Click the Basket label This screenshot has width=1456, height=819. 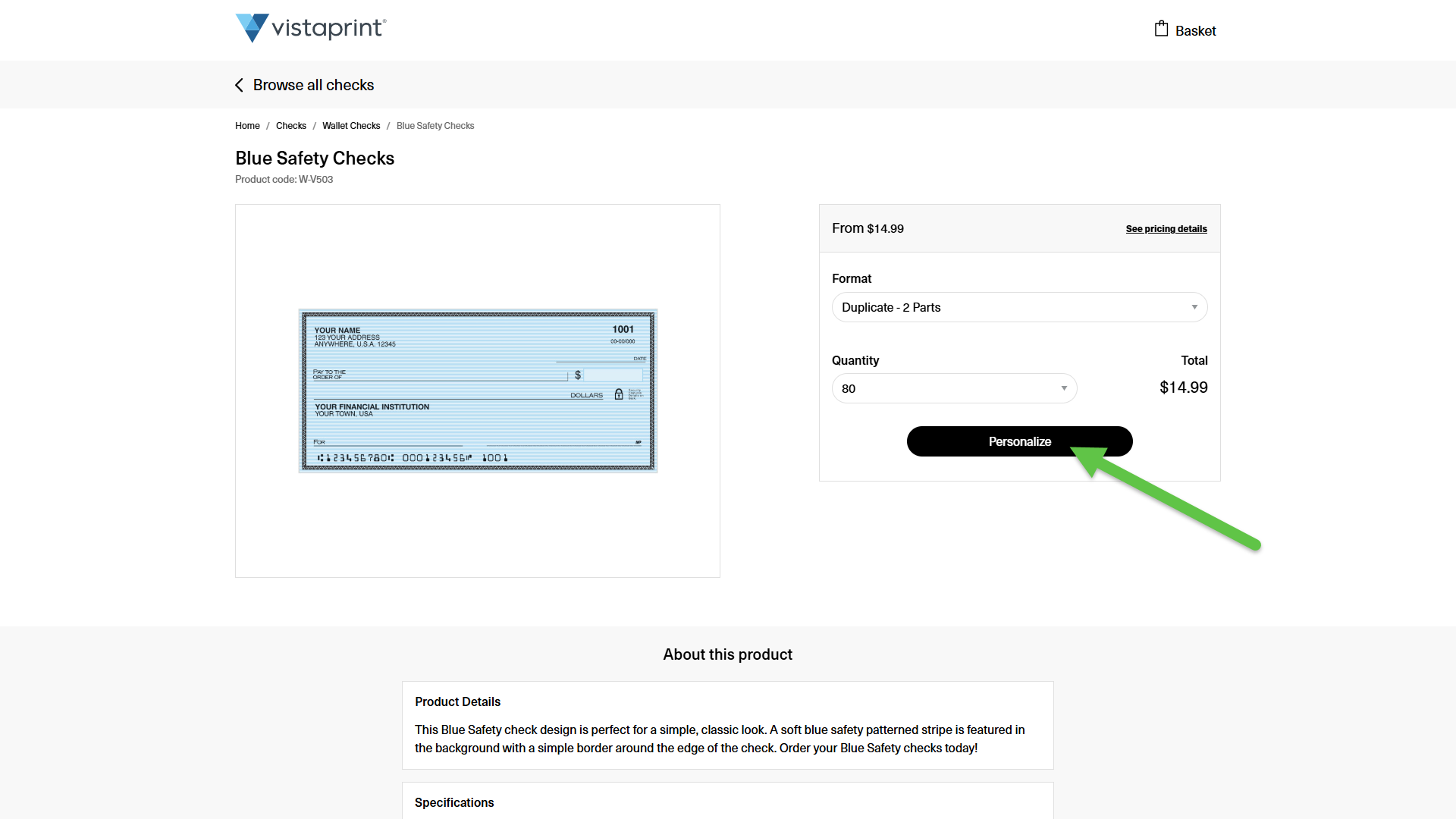tap(1196, 31)
